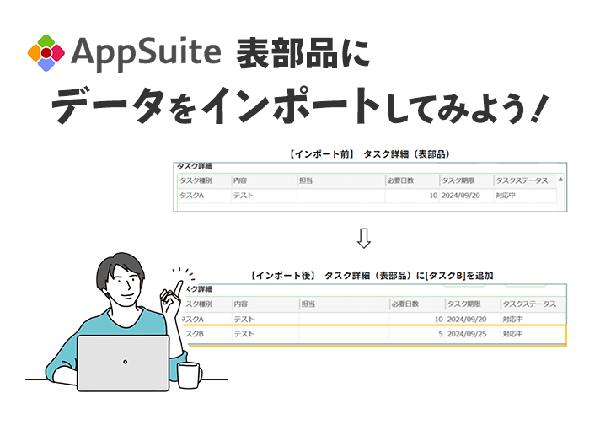The width and height of the screenshot is (600, 425).
Task: Click 対応中 in the 2024/09/20 row of インポート後 table
Action: pos(512,319)
